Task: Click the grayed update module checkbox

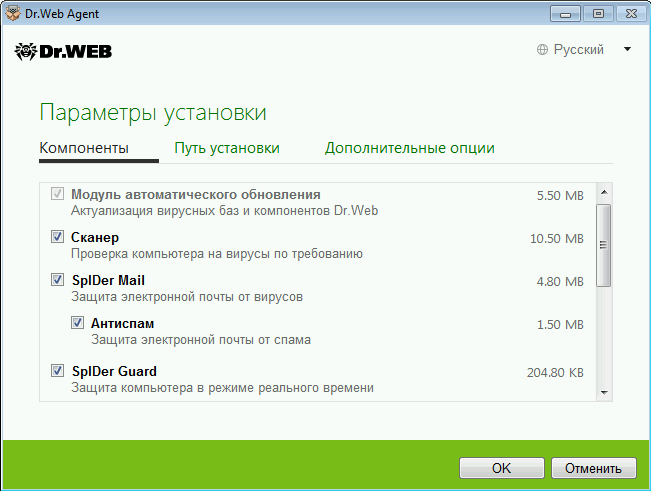Action: pos(57,193)
